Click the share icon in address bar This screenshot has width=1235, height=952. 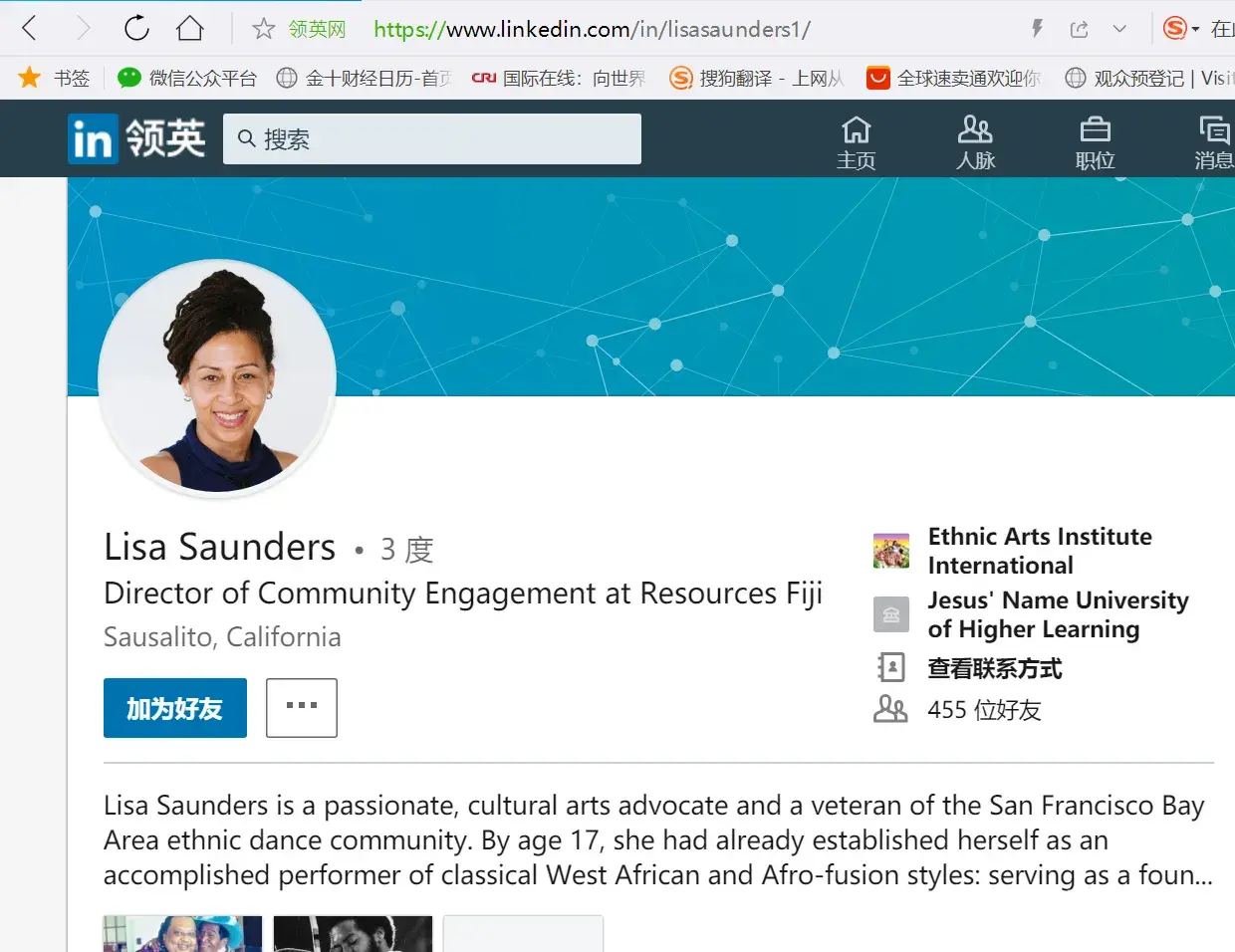pyautogui.click(x=1079, y=29)
